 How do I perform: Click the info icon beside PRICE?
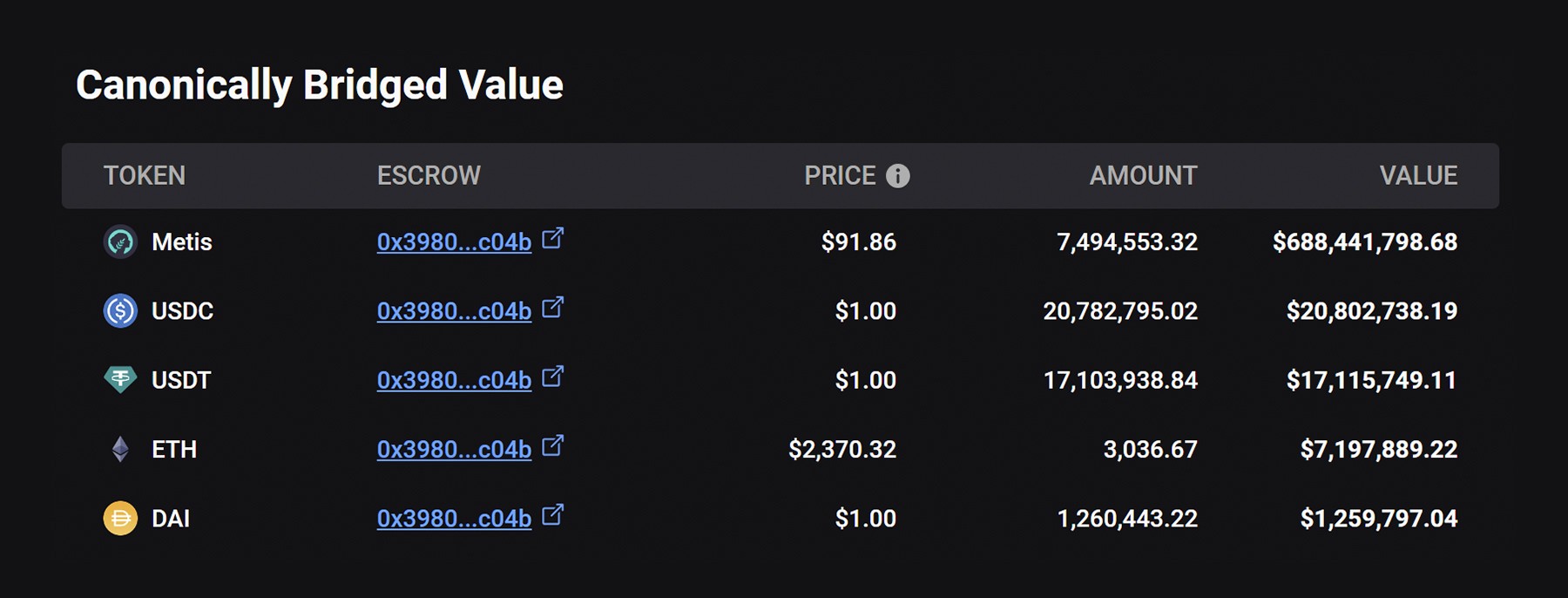(898, 176)
